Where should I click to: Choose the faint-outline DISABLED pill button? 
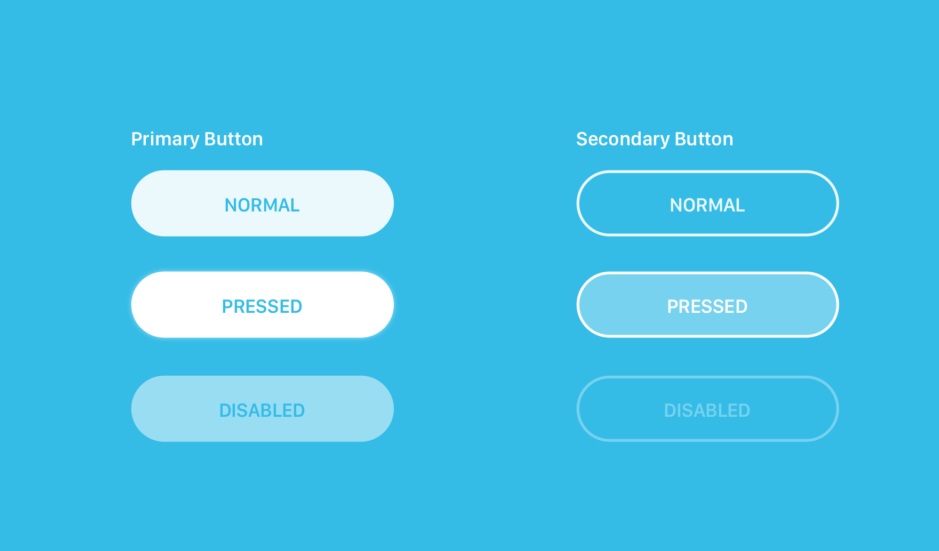pyautogui.click(x=707, y=409)
